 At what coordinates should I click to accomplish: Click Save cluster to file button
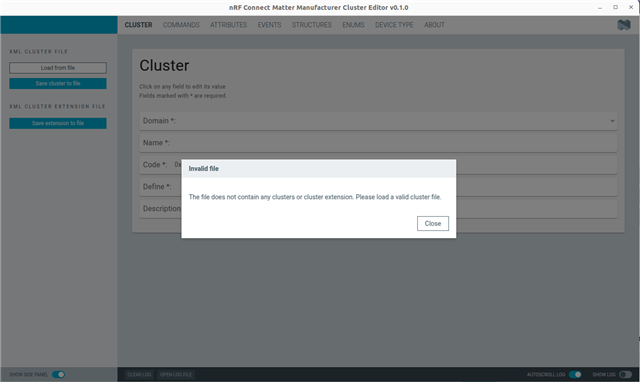(x=58, y=83)
